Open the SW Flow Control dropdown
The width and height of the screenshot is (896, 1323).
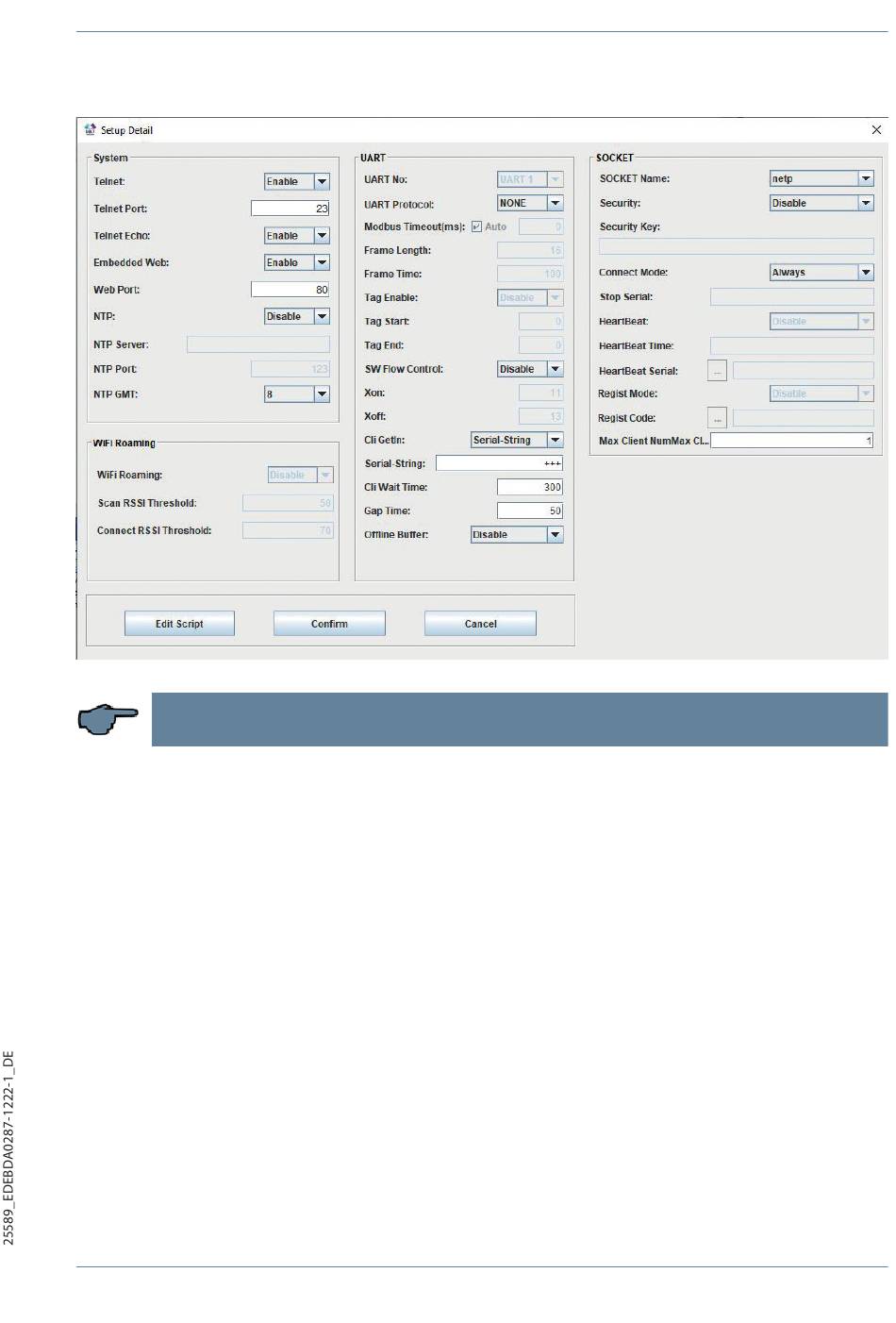point(530,369)
